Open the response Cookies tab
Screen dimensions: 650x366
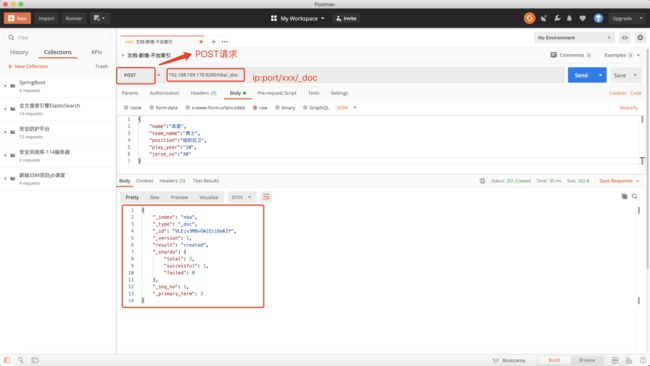pos(145,181)
